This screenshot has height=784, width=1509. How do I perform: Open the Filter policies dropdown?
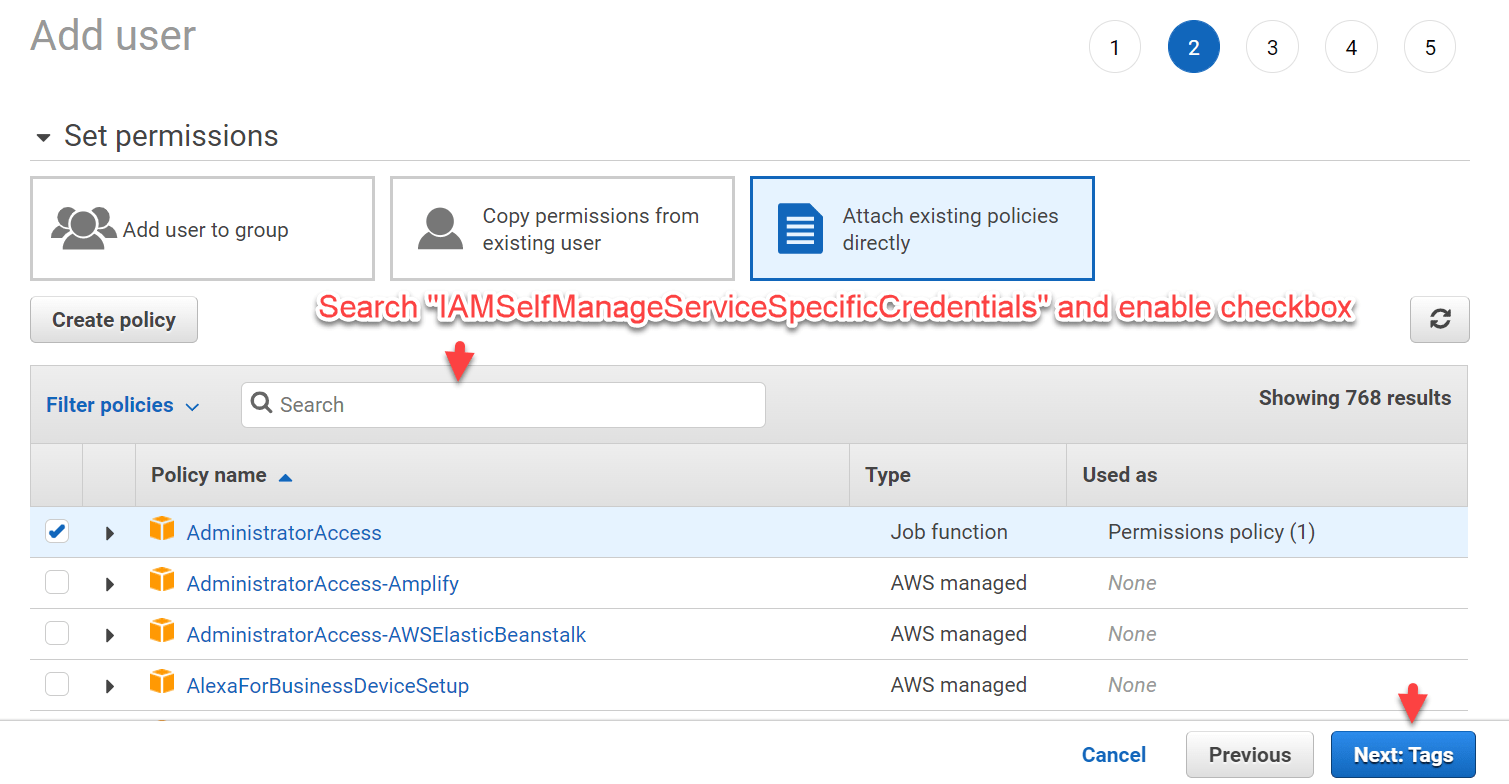(122, 405)
